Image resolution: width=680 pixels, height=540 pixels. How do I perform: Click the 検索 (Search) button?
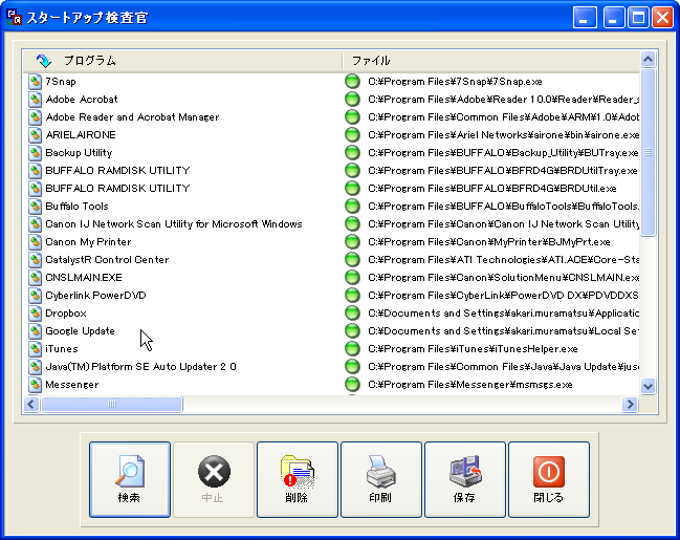(130, 479)
